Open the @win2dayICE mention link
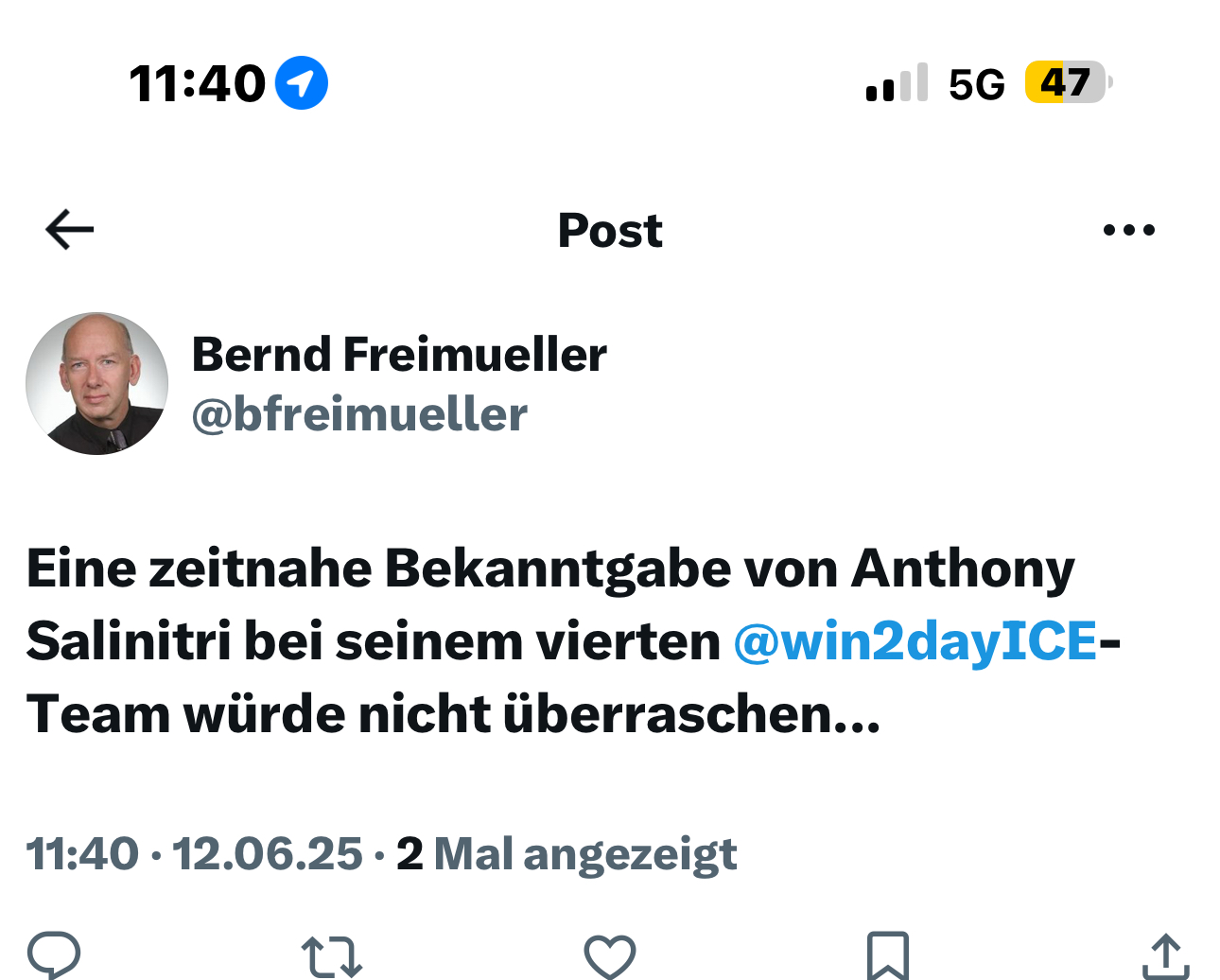The width and height of the screenshot is (1220, 980). click(915, 641)
